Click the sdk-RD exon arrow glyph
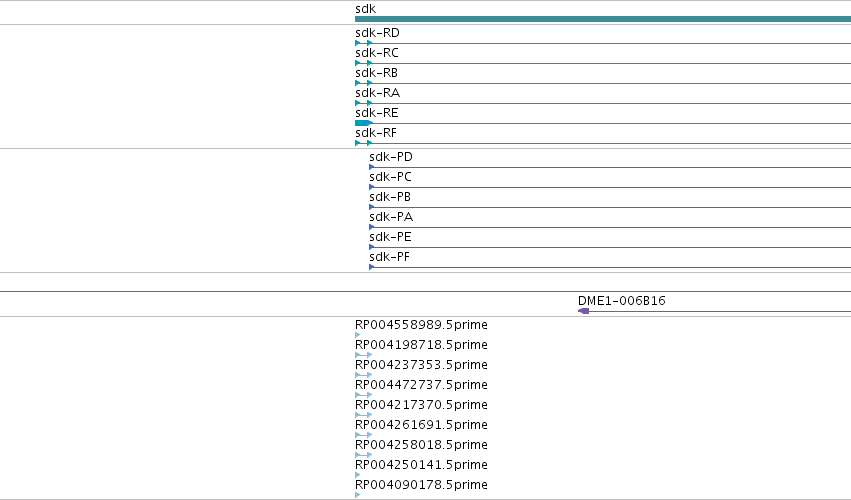 (364, 43)
